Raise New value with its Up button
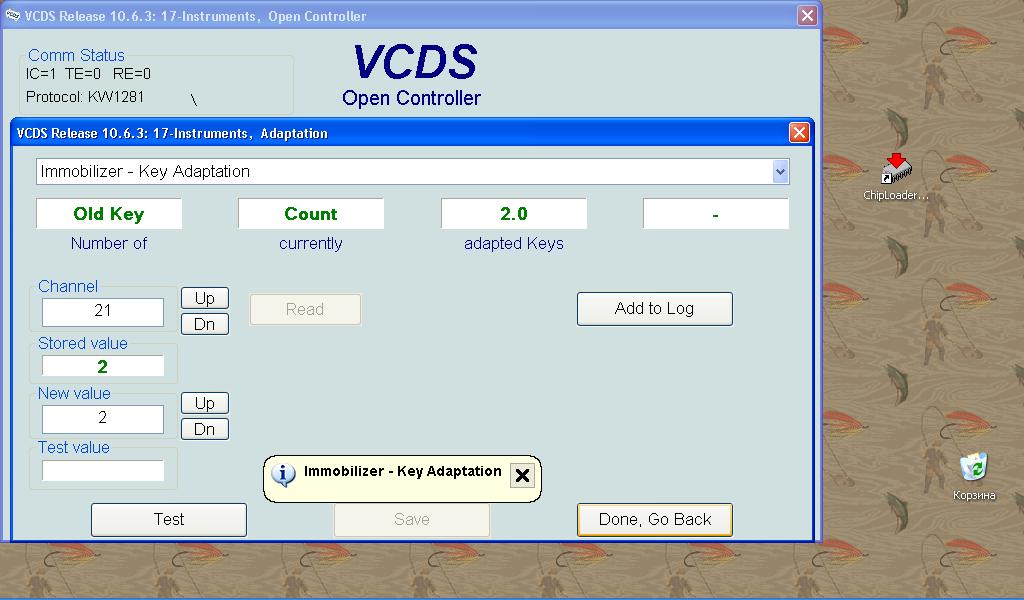The image size is (1024, 600). tap(204, 403)
